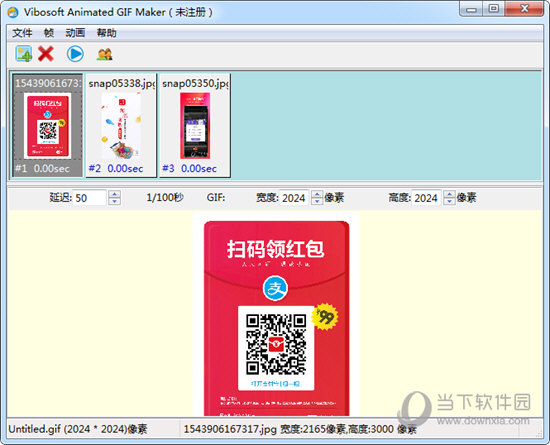Click the application icon in title bar
The width and height of the screenshot is (550, 445).
(13, 12)
